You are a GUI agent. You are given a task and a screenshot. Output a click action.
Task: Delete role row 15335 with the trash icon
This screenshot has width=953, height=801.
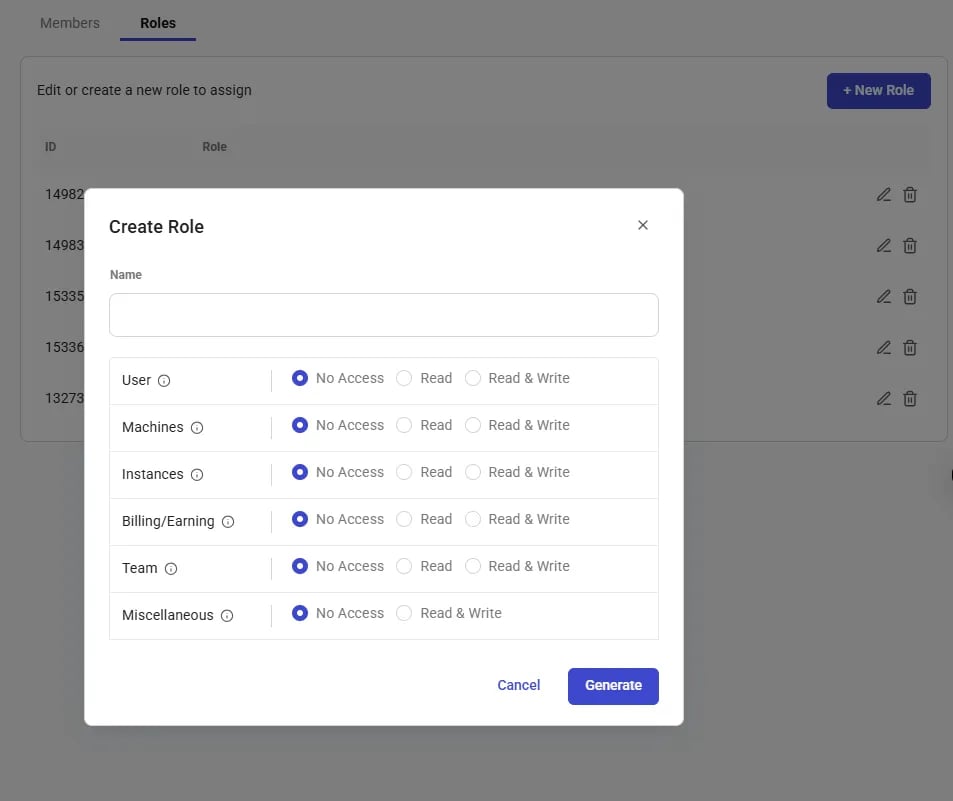(910, 297)
